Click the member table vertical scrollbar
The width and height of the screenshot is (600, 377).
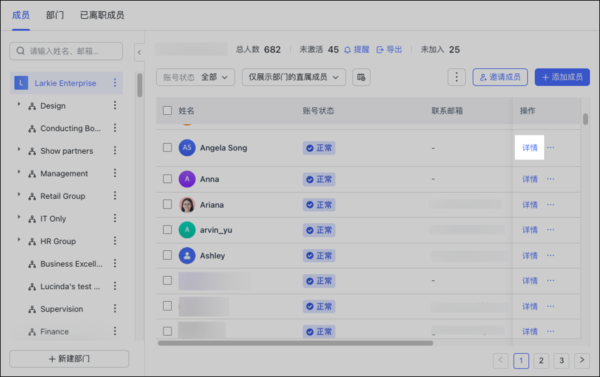[585, 119]
